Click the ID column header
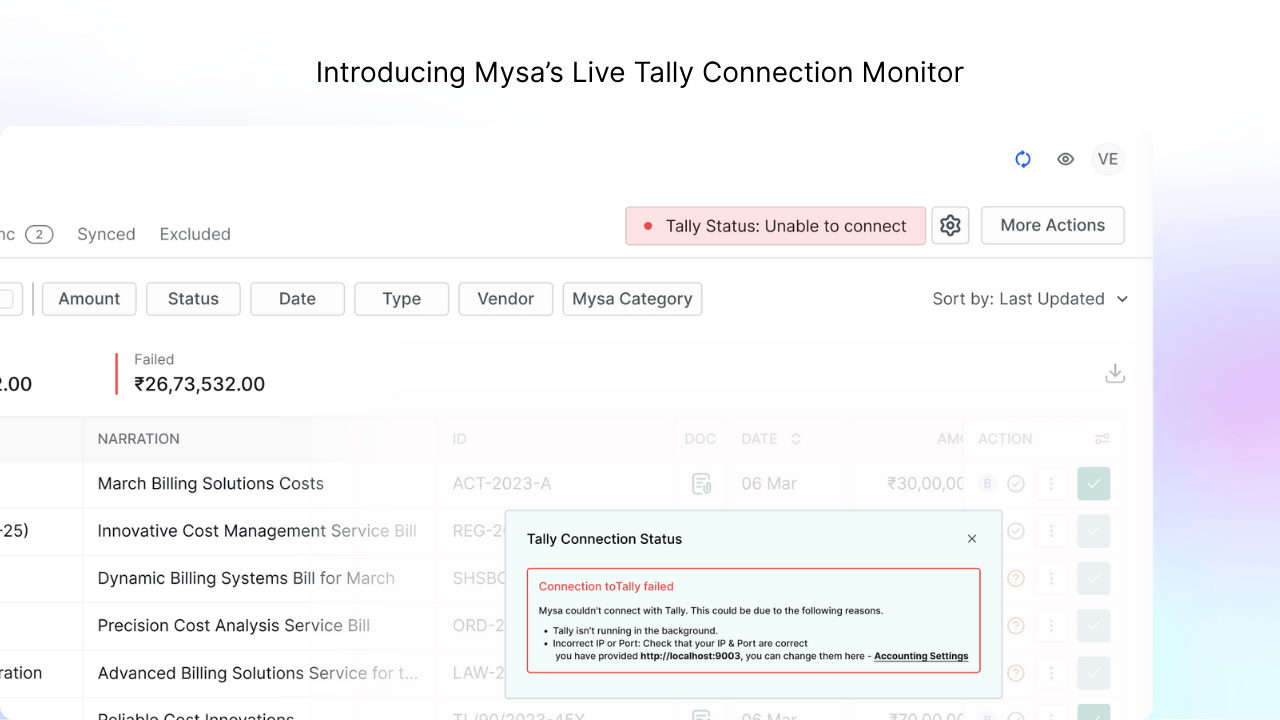This screenshot has height=720, width=1280. point(460,439)
